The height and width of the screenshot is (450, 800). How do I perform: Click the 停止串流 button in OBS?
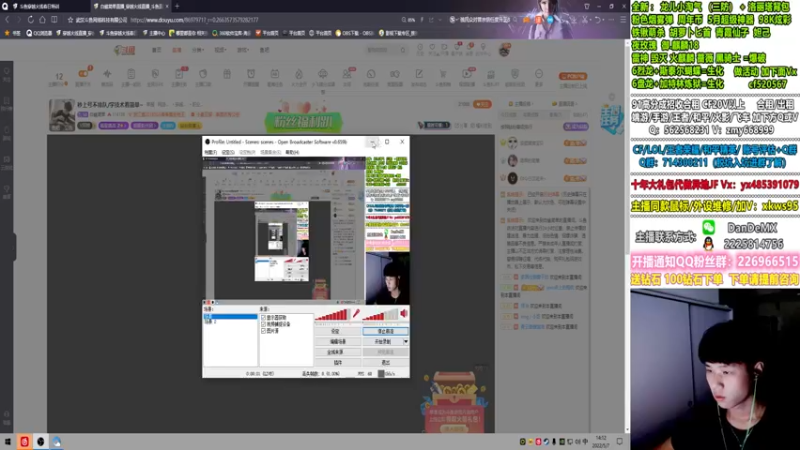385,331
